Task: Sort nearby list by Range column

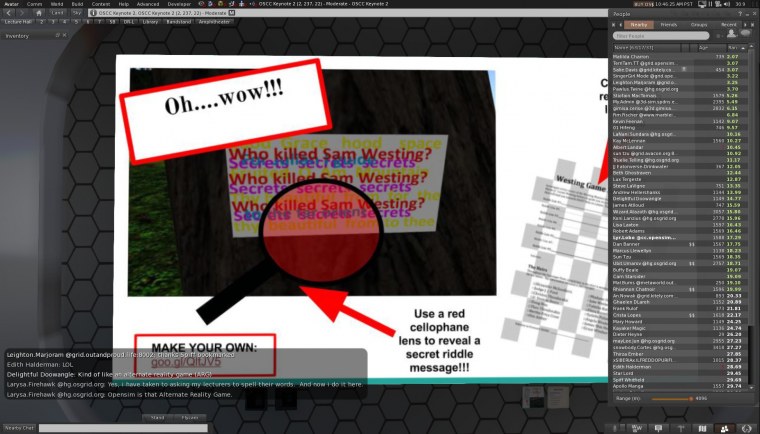Action: click(732, 47)
